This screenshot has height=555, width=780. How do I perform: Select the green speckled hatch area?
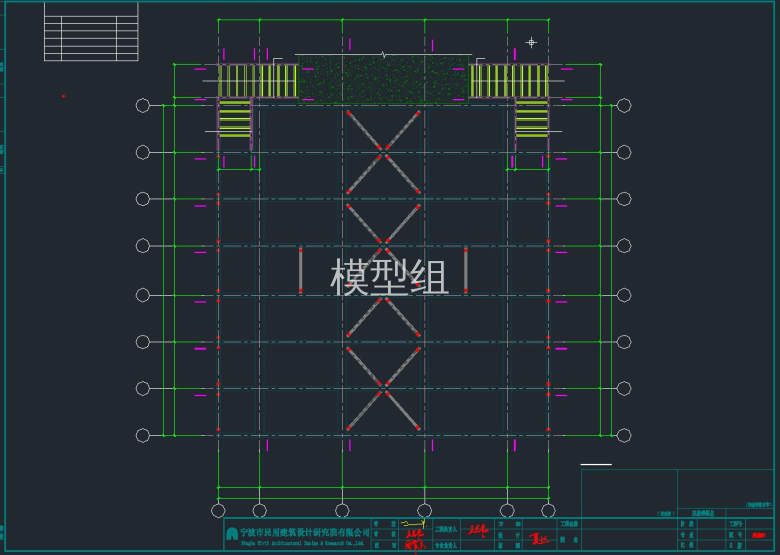coord(384,79)
